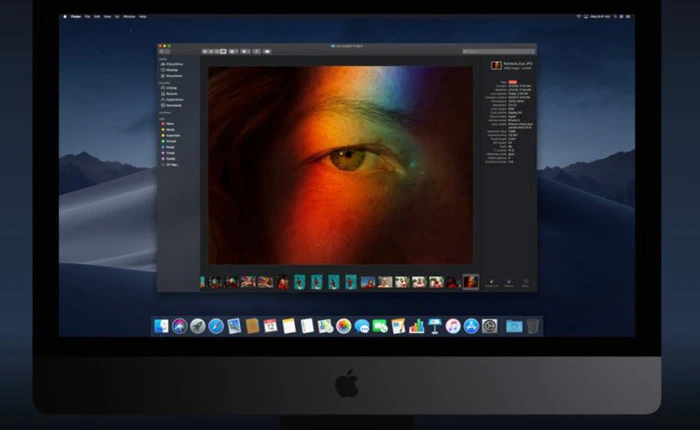Filter by the red Work tag

click(x=168, y=124)
